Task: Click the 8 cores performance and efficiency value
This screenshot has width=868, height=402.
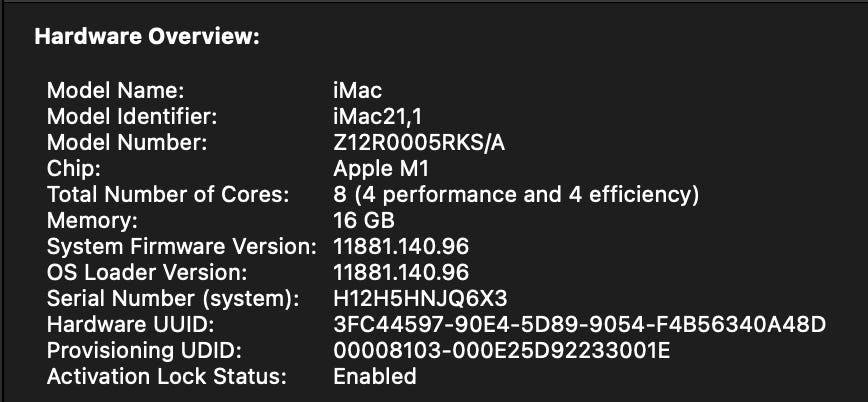Action: coord(516,195)
